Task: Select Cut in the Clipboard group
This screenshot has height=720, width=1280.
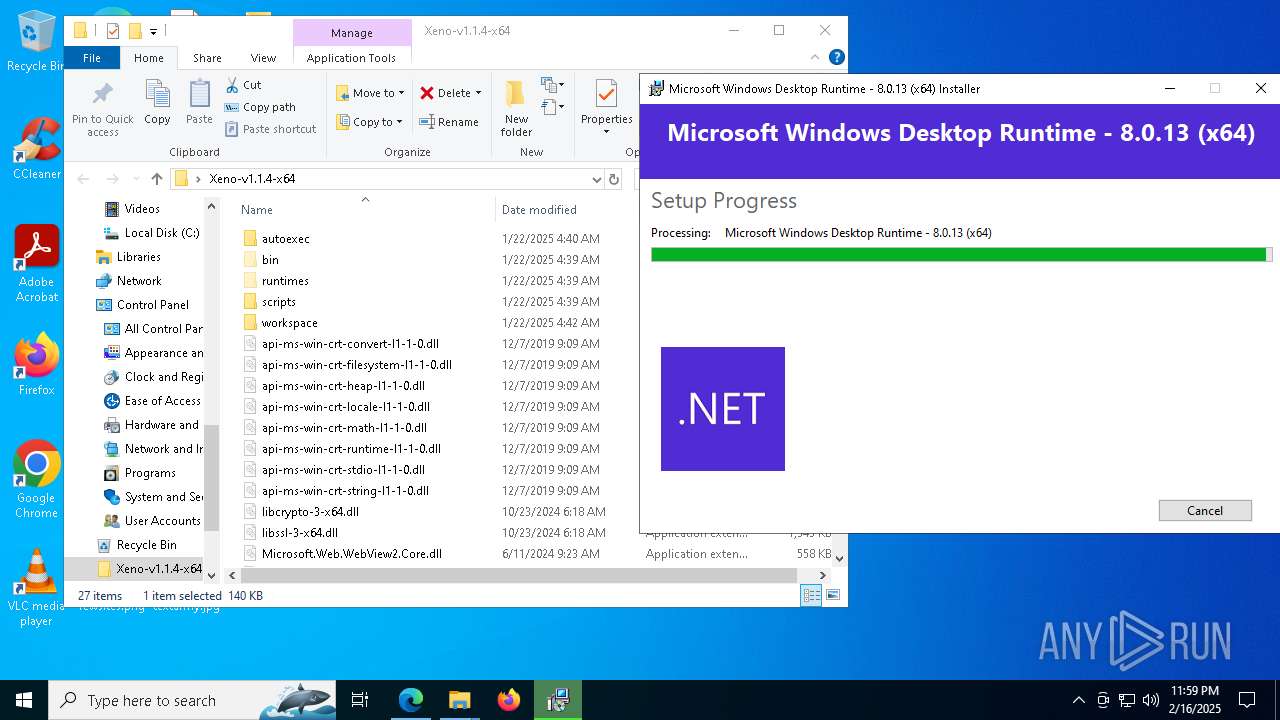Action: (x=243, y=85)
